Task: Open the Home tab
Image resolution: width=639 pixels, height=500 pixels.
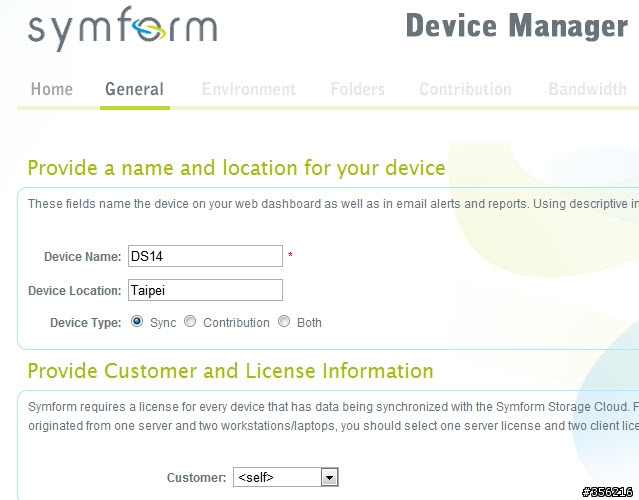Action: point(52,89)
